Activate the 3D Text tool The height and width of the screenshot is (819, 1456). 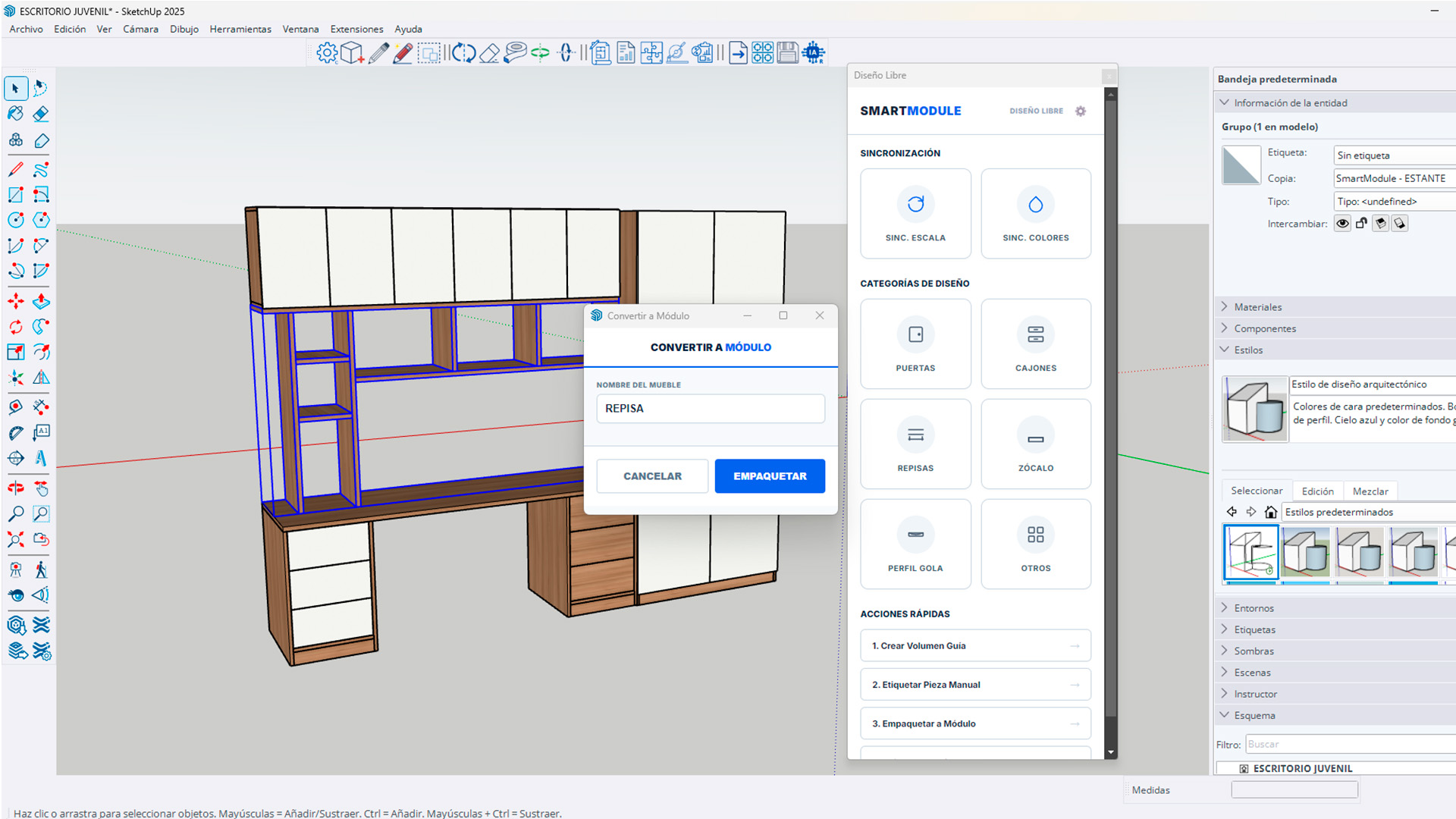pos(41,458)
